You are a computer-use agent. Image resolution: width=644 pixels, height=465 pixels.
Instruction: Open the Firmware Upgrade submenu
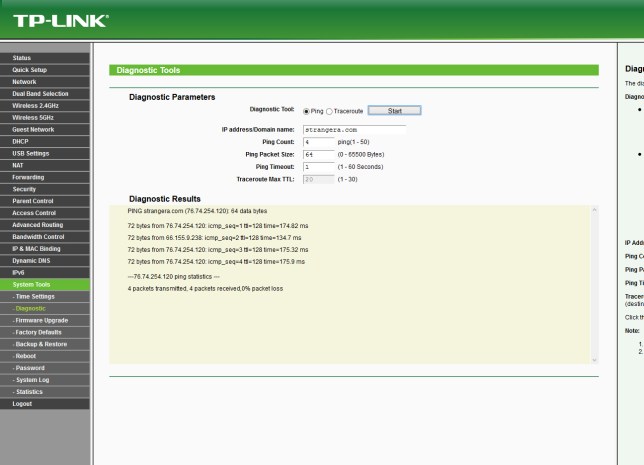pyautogui.click(x=41, y=320)
